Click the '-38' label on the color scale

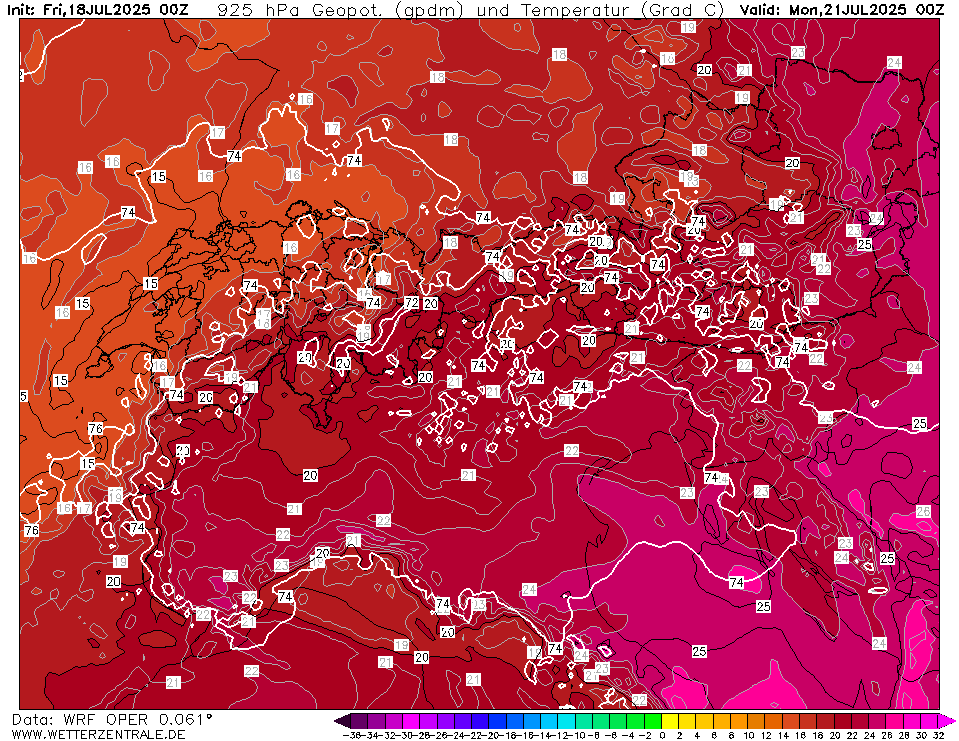[351, 735]
